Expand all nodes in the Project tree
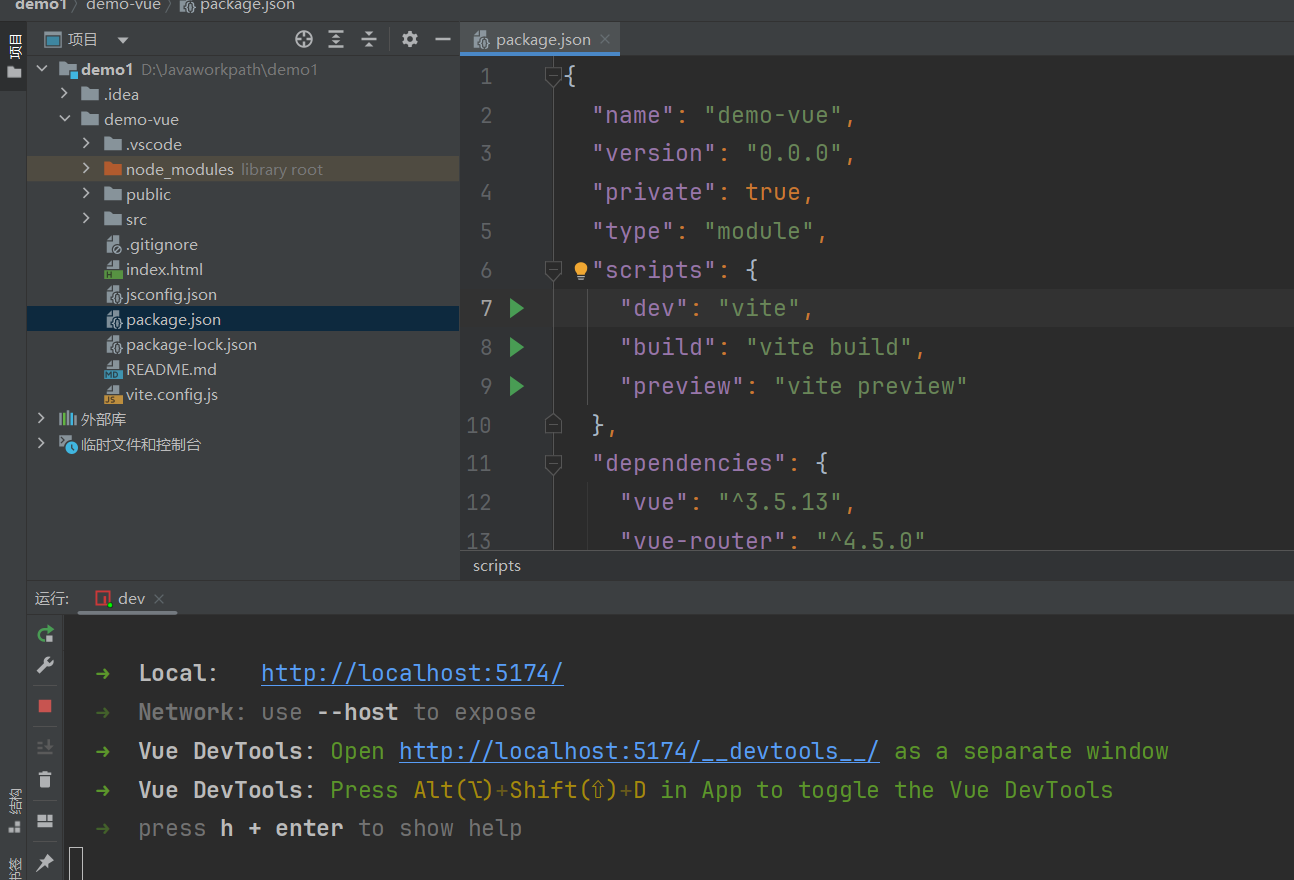Image resolution: width=1294 pixels, height=880 pixels. (336, 39)
